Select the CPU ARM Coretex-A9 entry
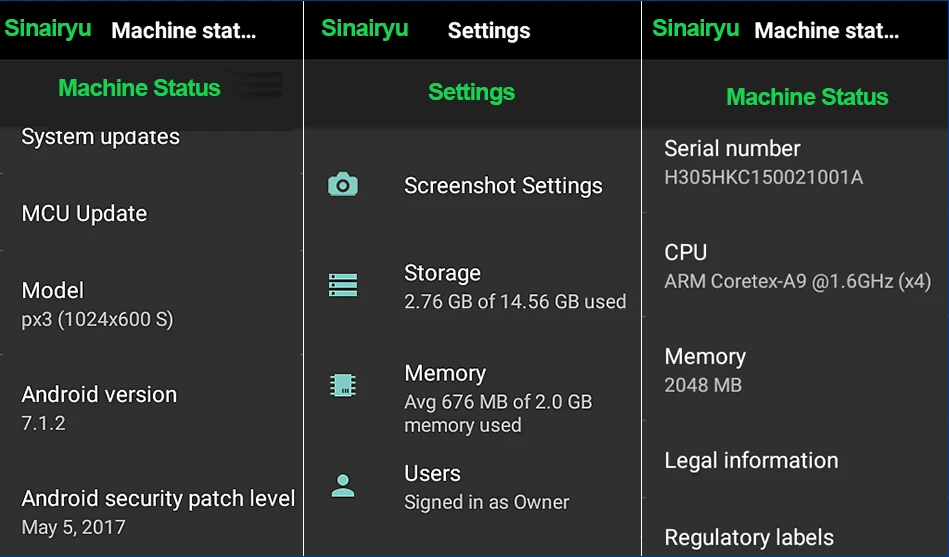This screenshot has height=557, width=949. click(795, 266)
